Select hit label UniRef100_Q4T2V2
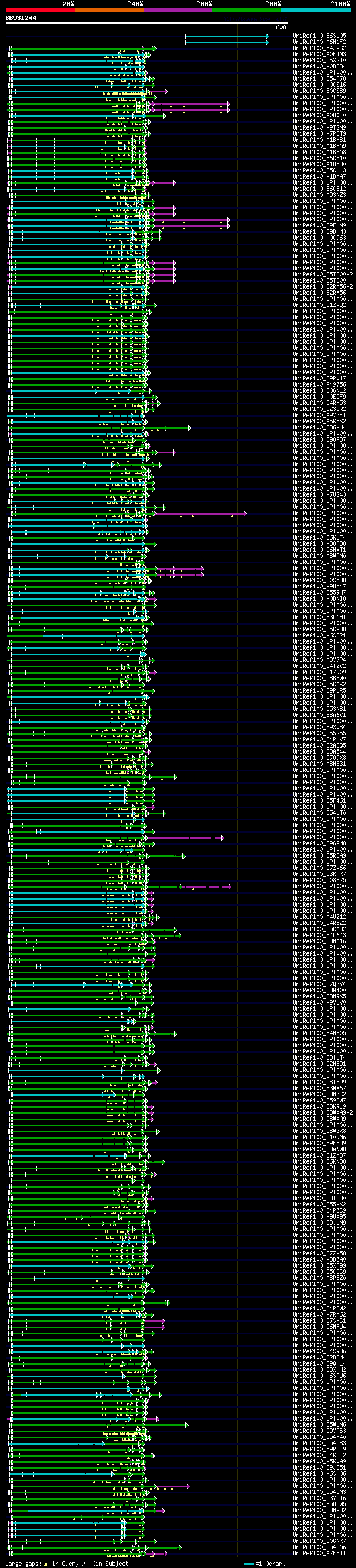 [319, 666]
